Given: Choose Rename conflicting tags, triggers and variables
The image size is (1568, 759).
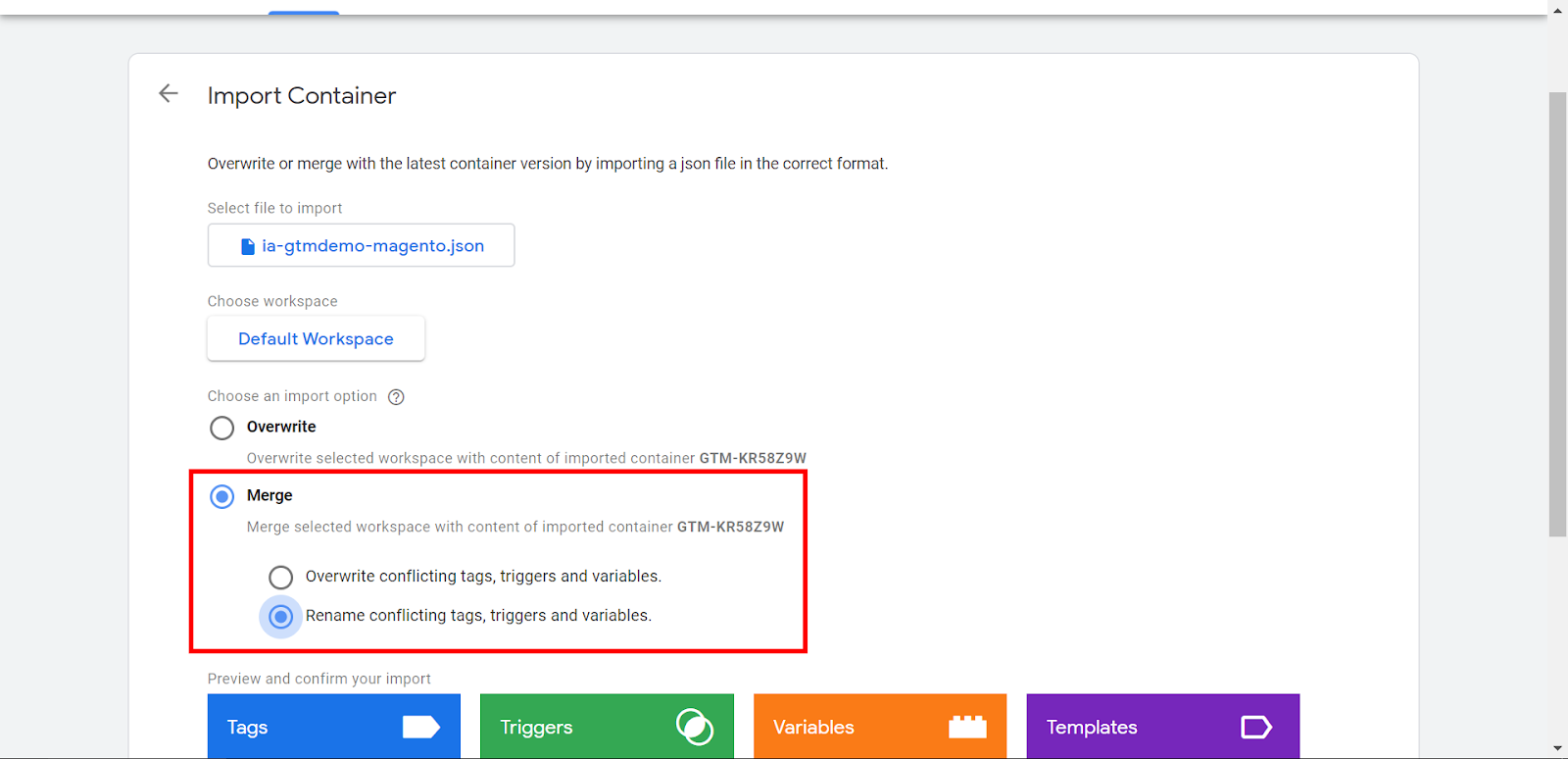Looking at the screenshot, I should [x=281, y=617].
